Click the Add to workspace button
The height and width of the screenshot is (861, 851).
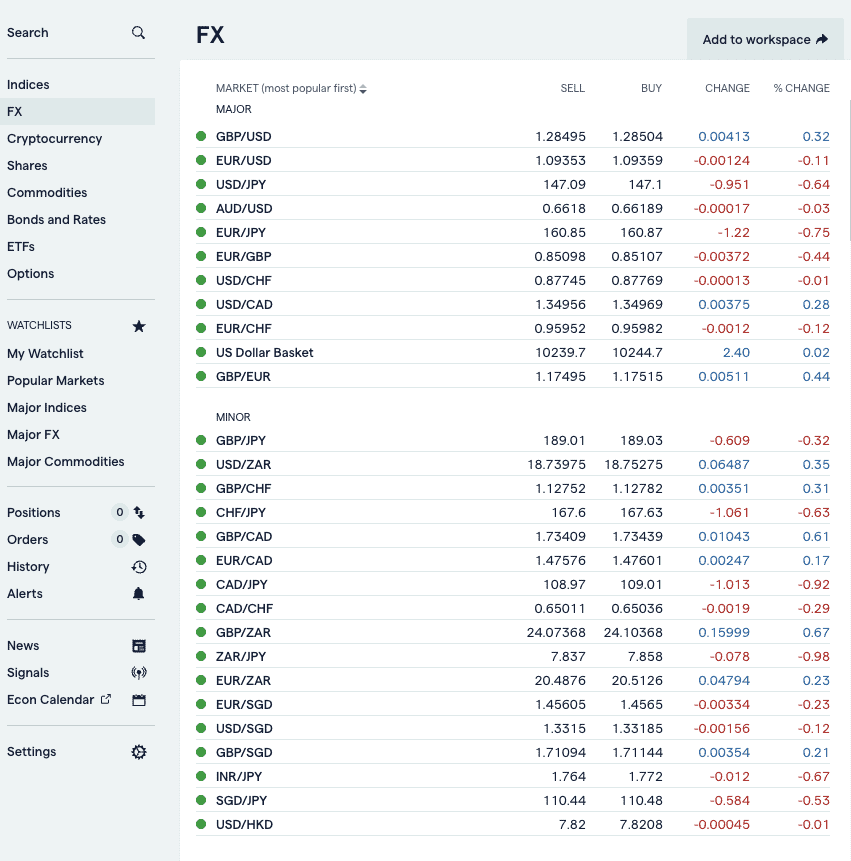765,39
